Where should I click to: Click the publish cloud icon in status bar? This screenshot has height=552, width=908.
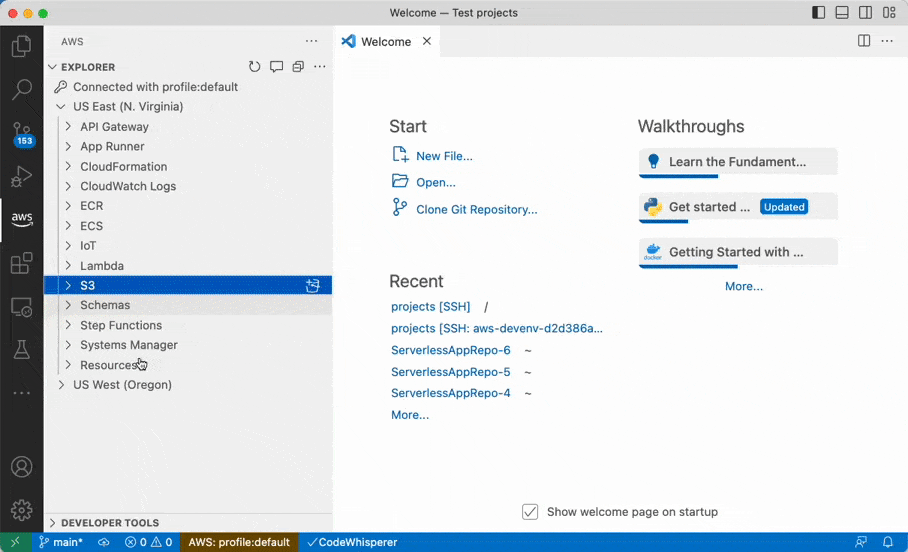pyautogui.click(x=104, y=542)
